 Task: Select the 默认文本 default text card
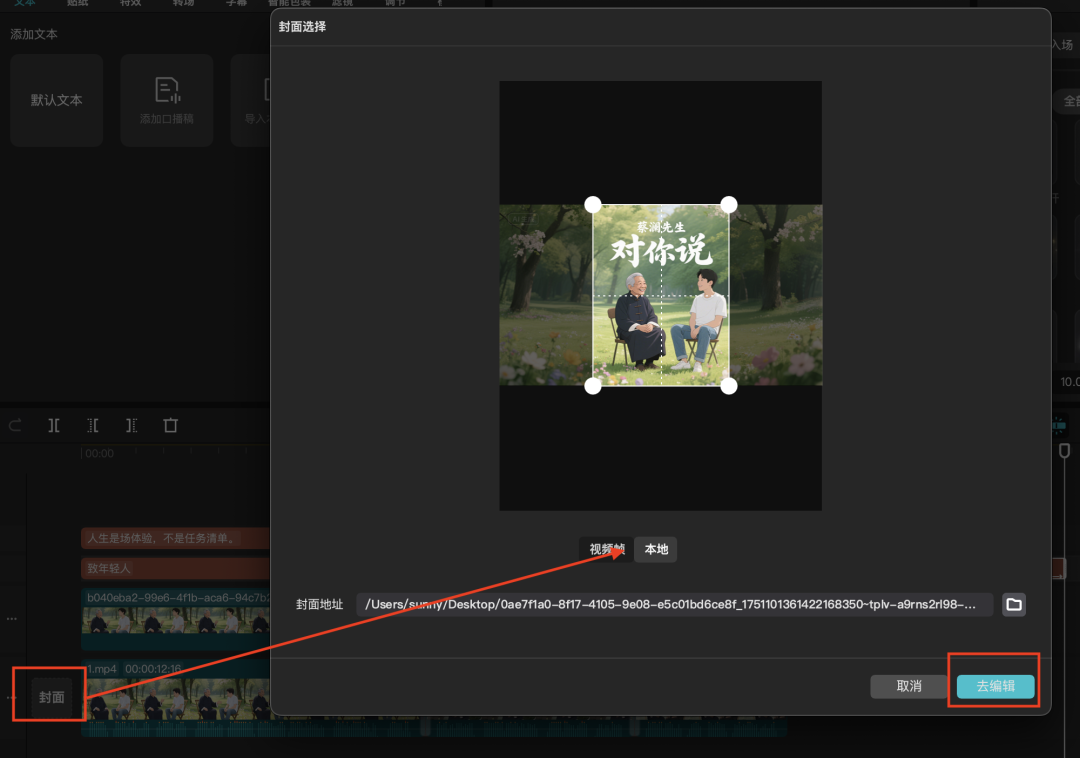(x=56, y=100)
